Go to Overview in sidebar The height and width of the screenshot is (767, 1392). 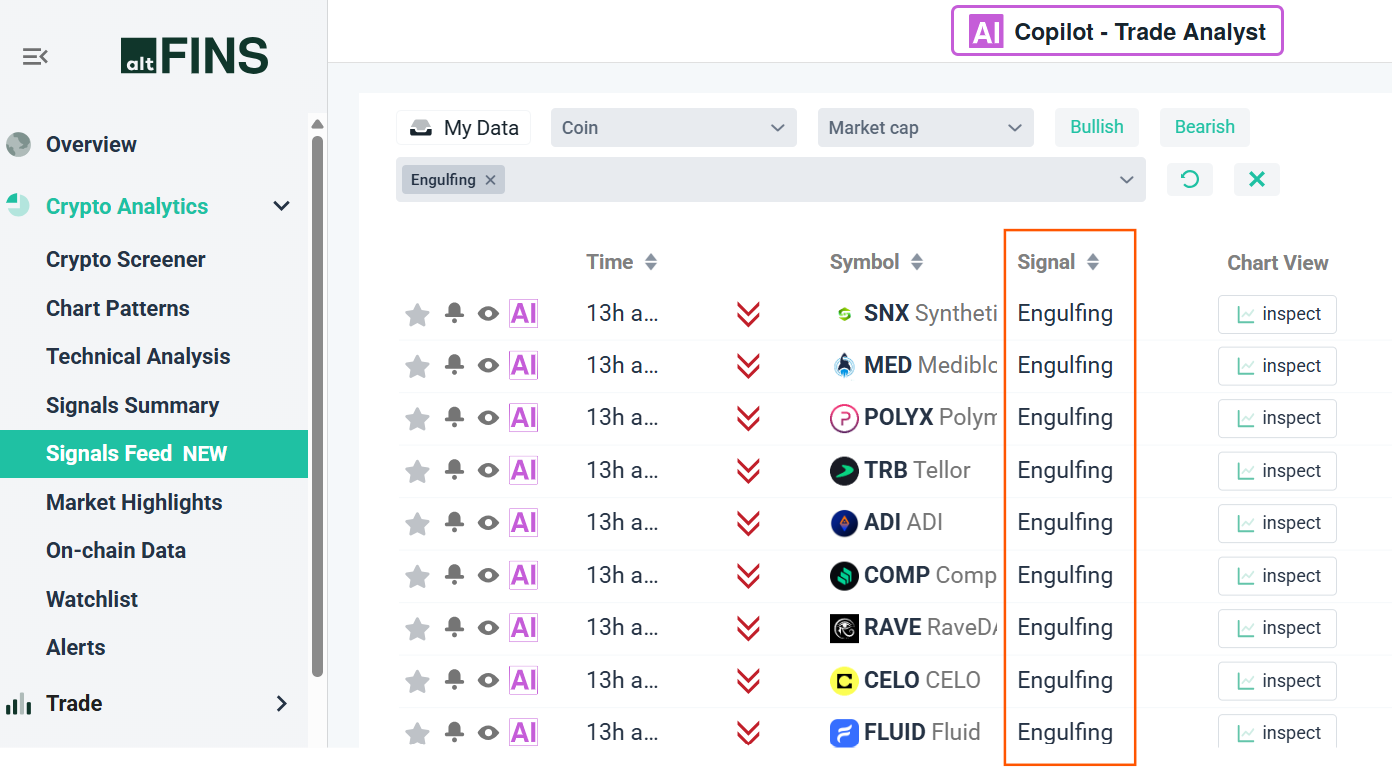(91, 144)
